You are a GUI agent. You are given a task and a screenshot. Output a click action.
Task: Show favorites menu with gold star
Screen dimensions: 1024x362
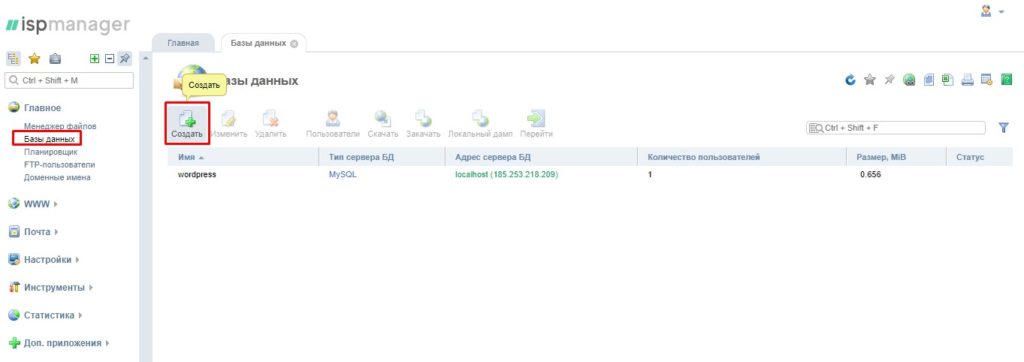(34, 59)
